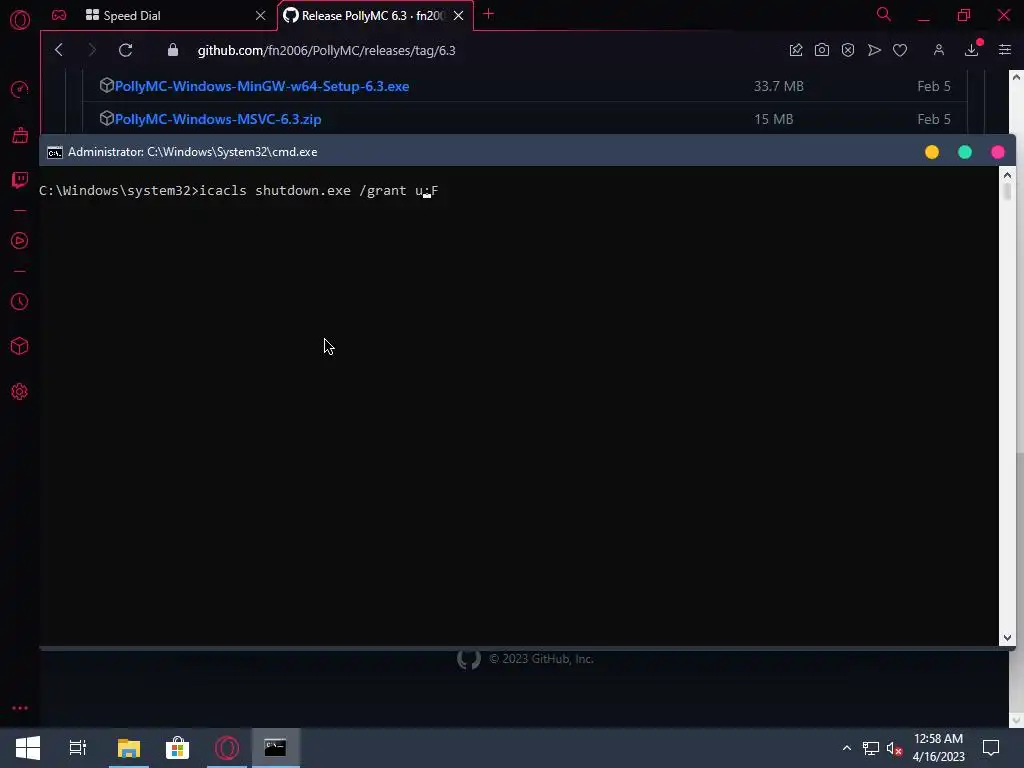Search in tabs magnifier icon
The width and height of the screenshot is (1024, 768).
coord(884,14)
